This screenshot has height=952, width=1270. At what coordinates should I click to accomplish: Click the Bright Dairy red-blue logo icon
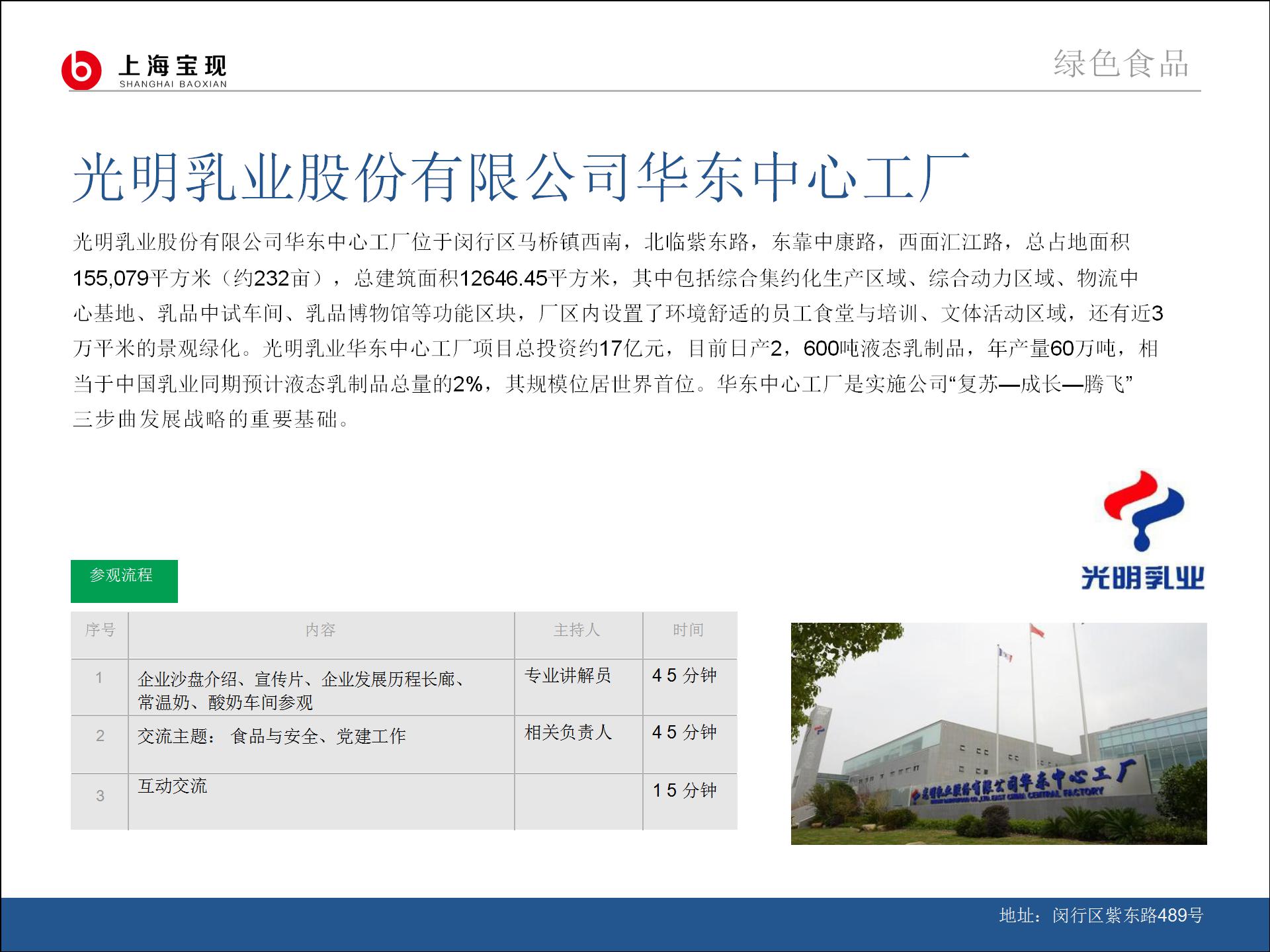pyautogui.click(x=1144, y=510)
